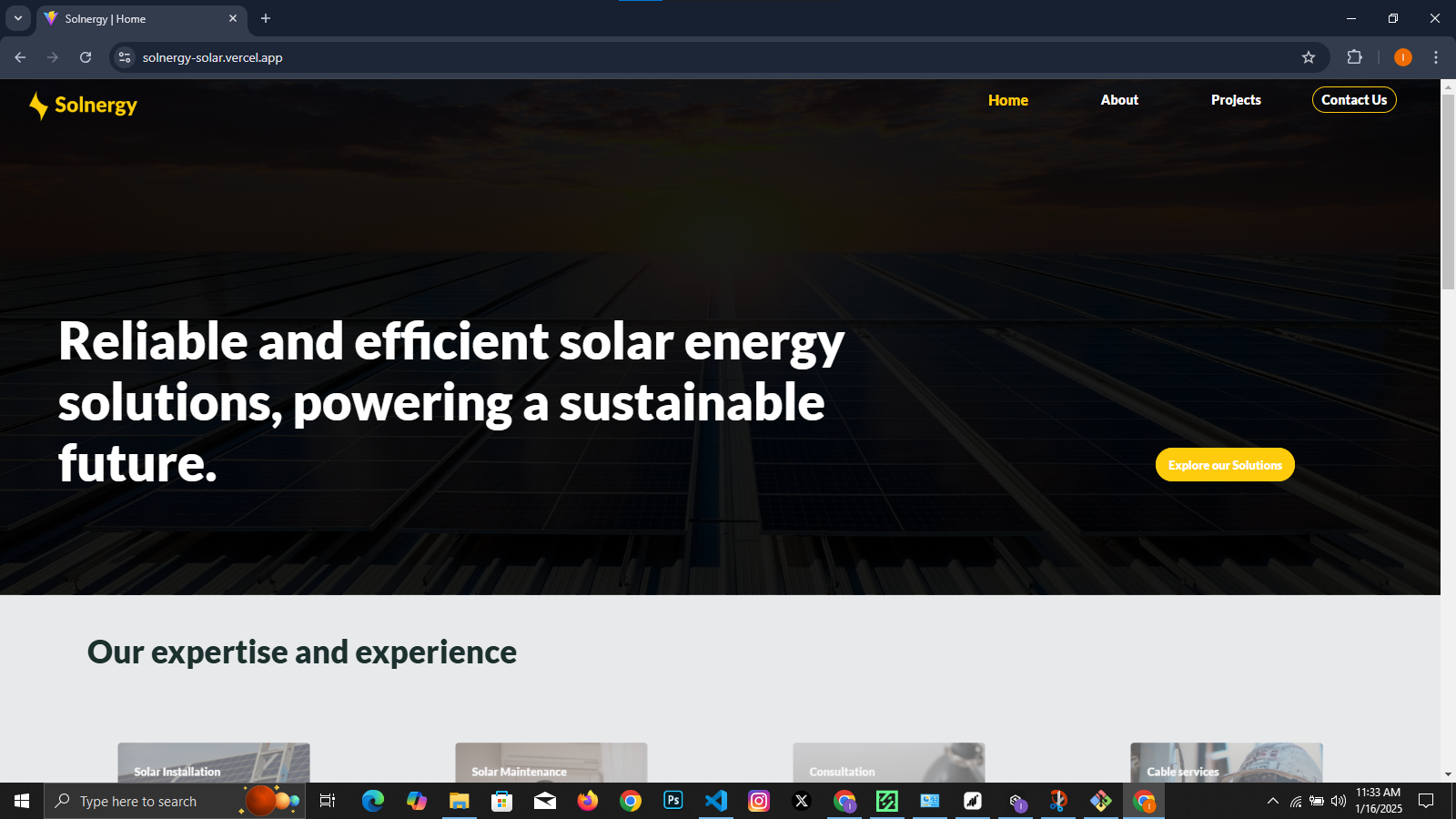1456x819 pixels.
Task: Open Visual Studio Code from the taskbar
Action: [x=716, y=801]
